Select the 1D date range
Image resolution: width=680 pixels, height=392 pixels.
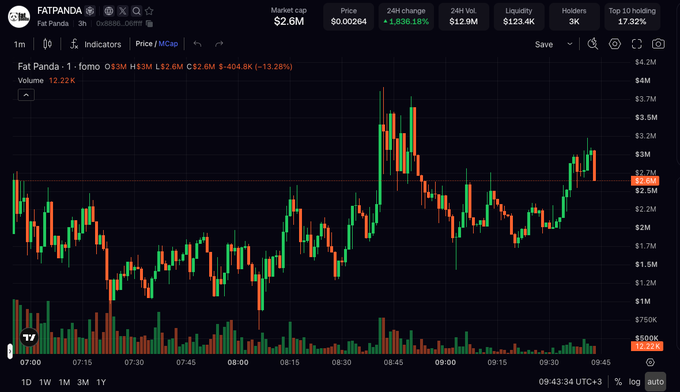click(26, 382)
